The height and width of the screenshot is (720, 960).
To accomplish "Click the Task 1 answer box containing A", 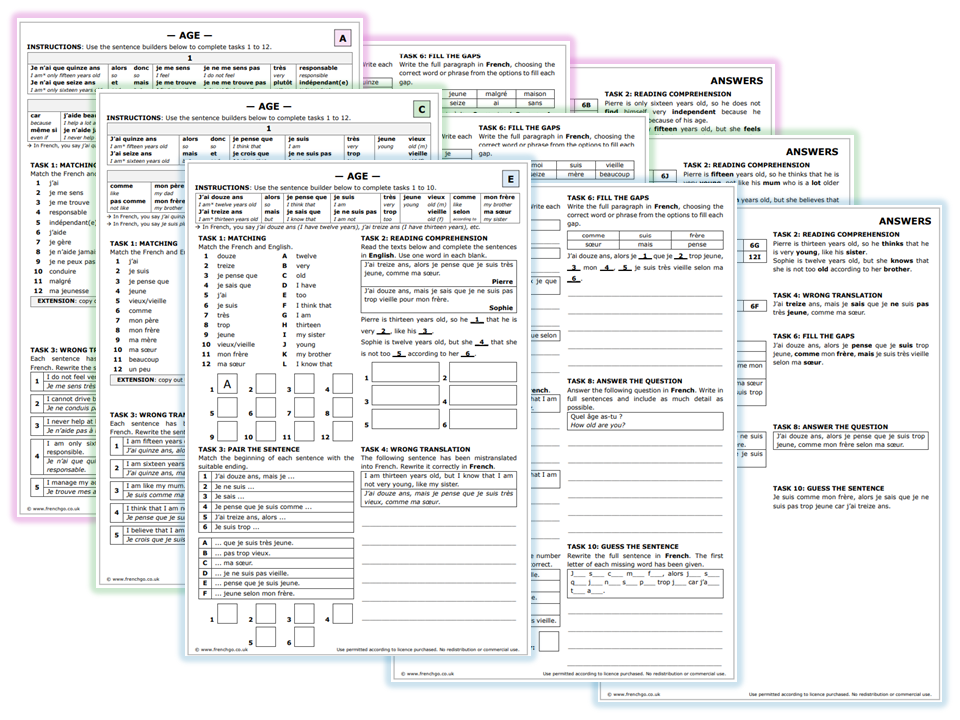I will pos(229,384).
